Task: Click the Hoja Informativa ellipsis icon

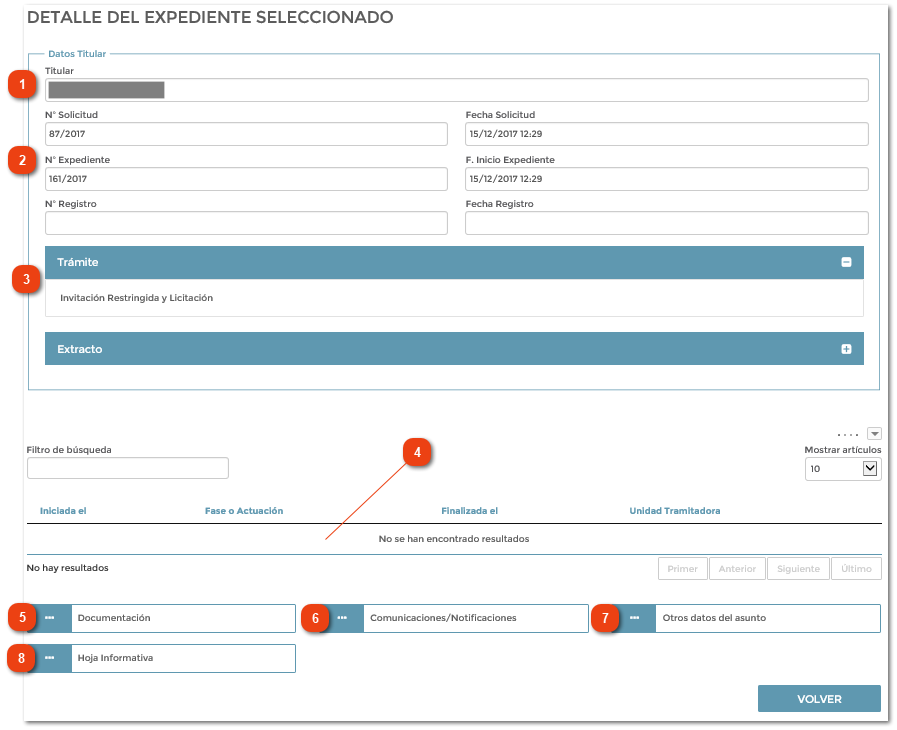Action: 48,658
